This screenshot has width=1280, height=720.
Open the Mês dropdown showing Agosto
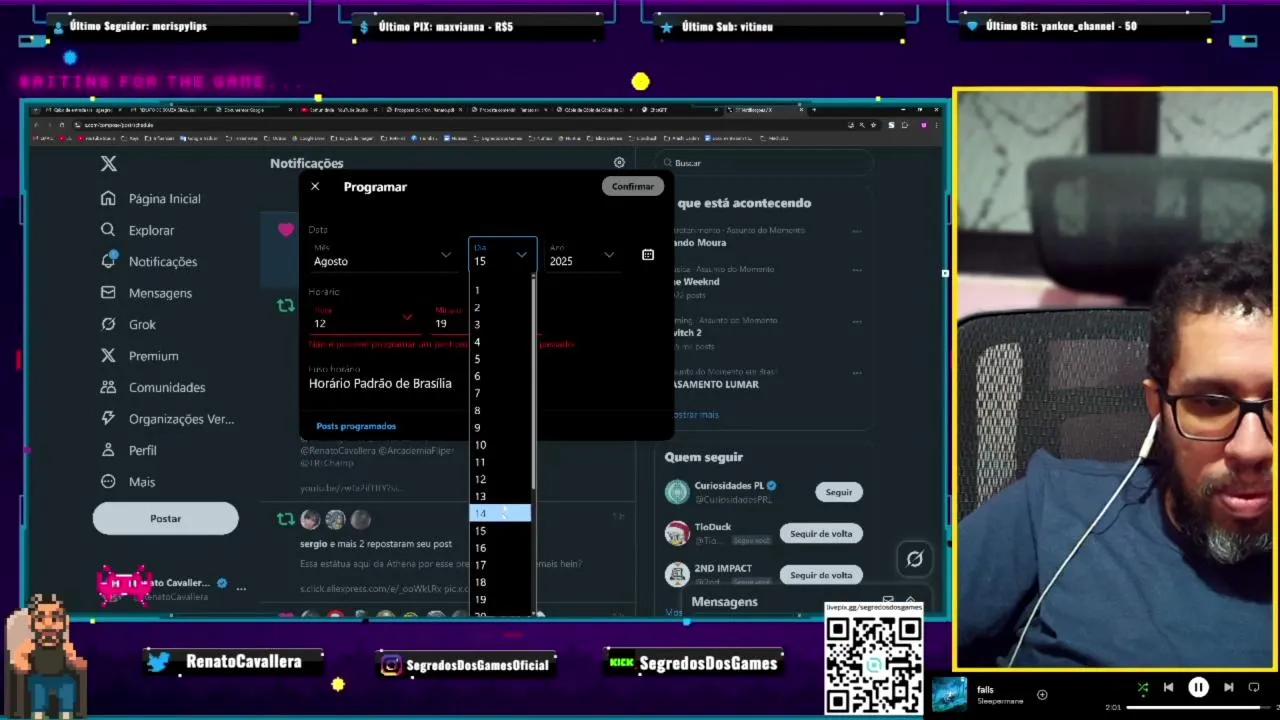(x=383, y=255)
